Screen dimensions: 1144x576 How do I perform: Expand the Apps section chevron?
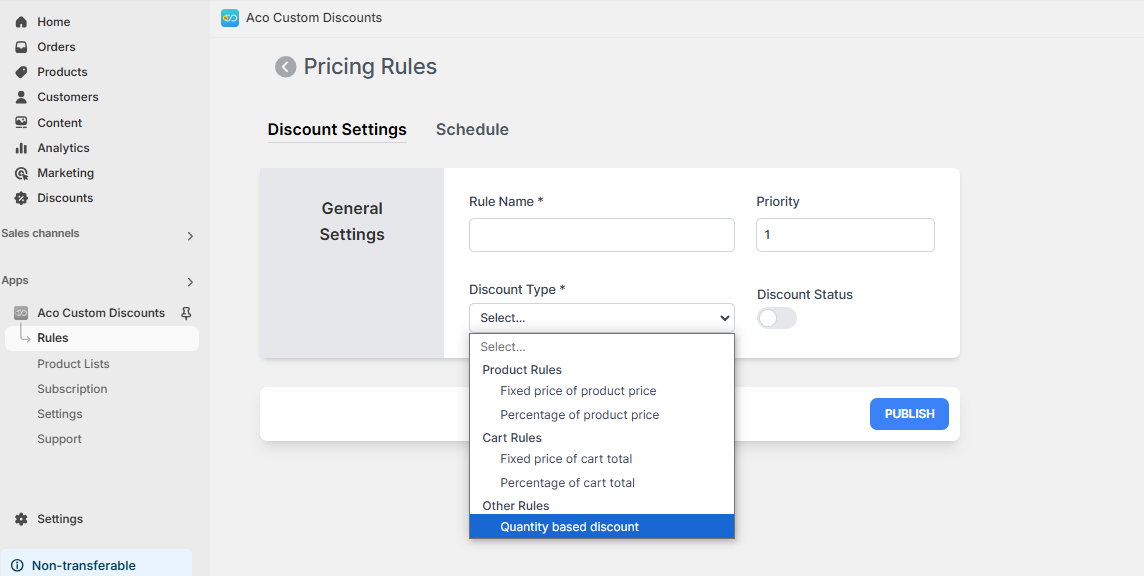(190, 282)
